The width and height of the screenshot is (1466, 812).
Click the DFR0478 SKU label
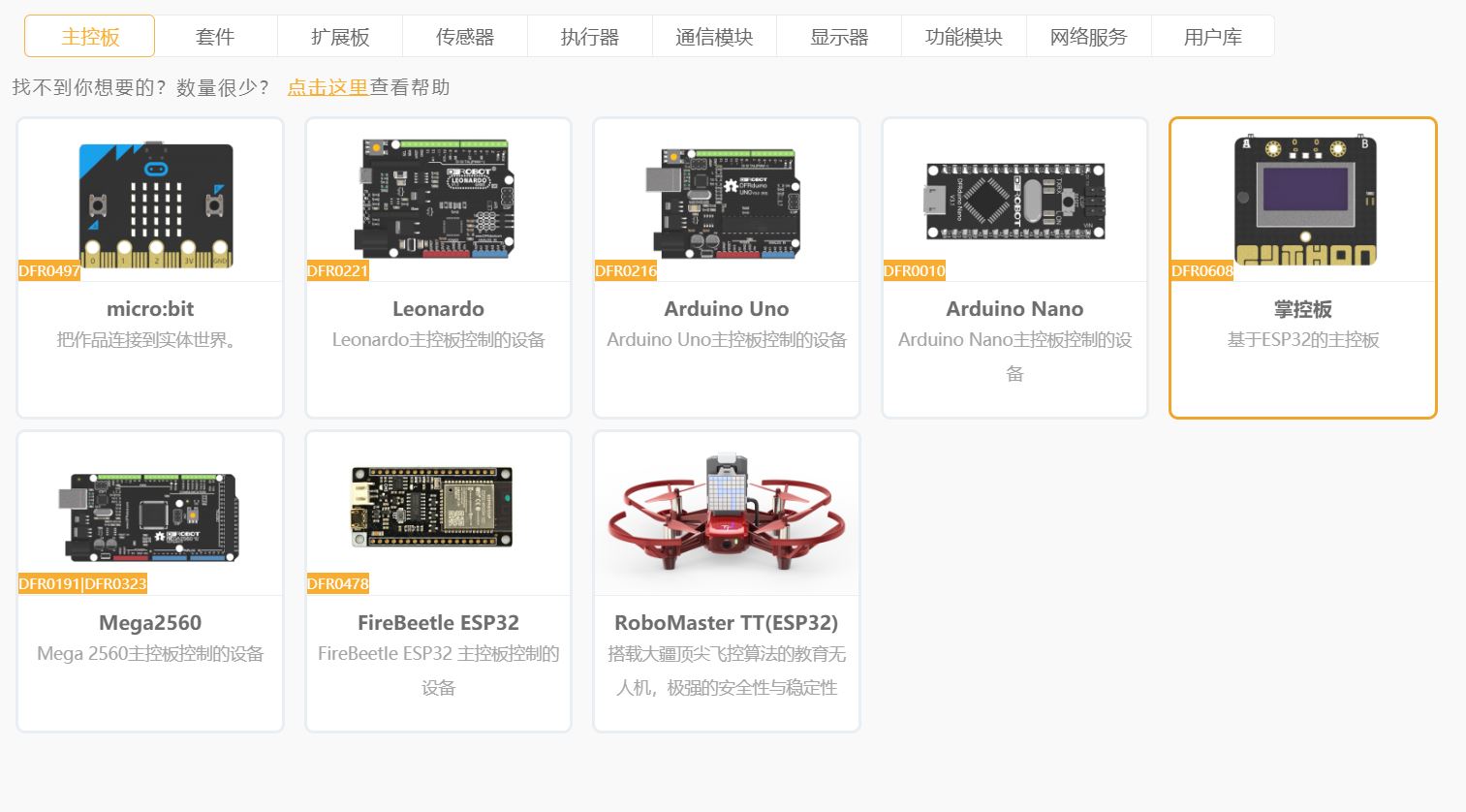(x=338, y=584)
